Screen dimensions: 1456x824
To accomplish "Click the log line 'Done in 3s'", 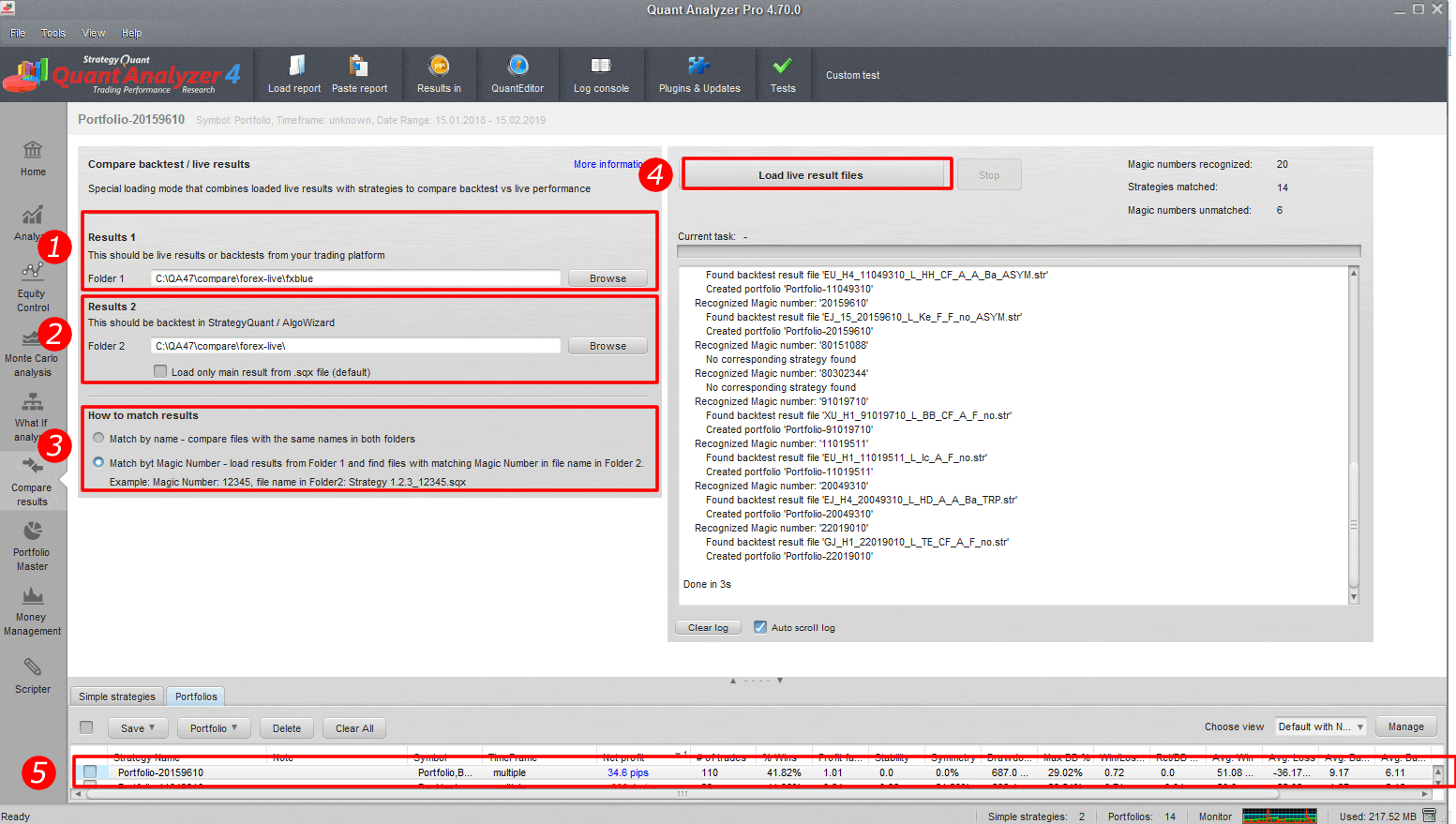I will coord(707,584).
